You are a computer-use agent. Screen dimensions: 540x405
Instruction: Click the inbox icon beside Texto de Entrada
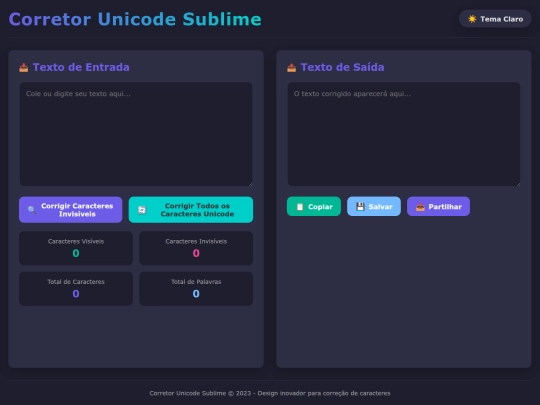pyautogui.click(x=24, y=68)
